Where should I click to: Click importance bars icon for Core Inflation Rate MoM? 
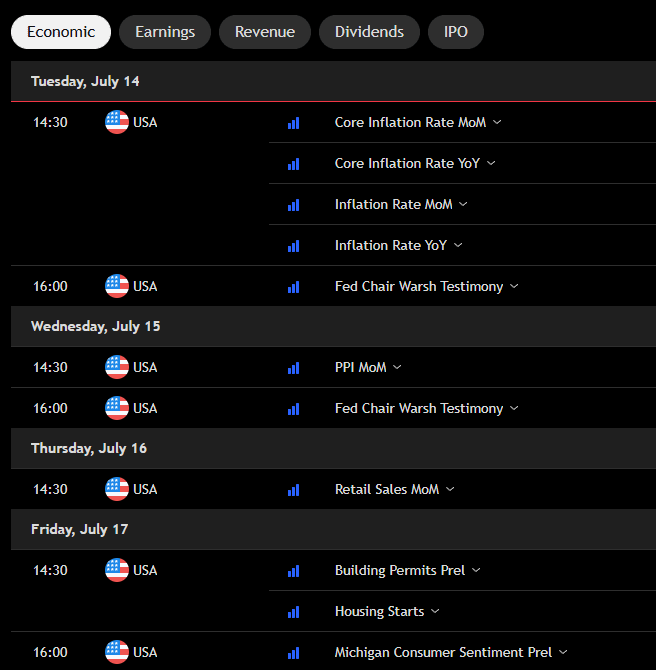point(294,123)
